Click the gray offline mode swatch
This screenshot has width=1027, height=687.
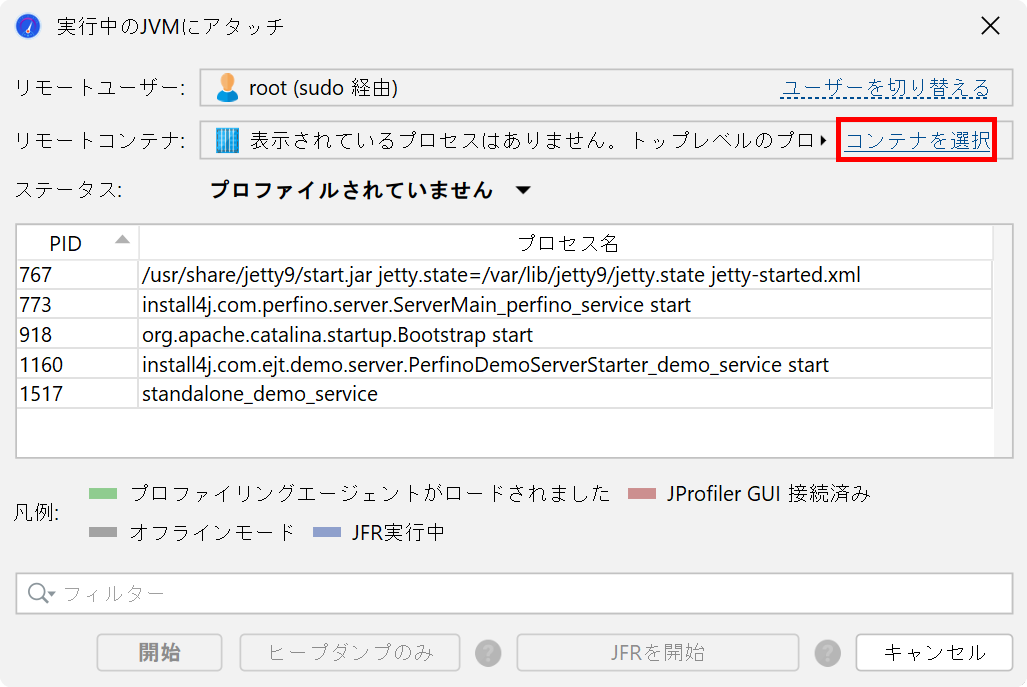[x=103, y=532]
